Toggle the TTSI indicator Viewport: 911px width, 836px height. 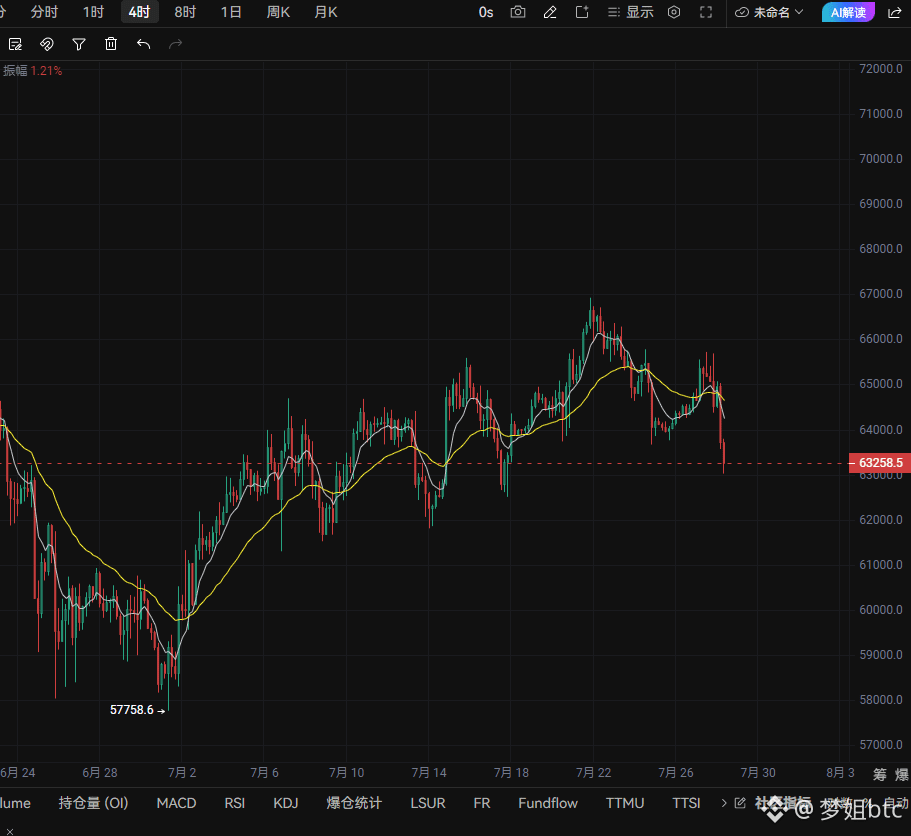point(686,803)
